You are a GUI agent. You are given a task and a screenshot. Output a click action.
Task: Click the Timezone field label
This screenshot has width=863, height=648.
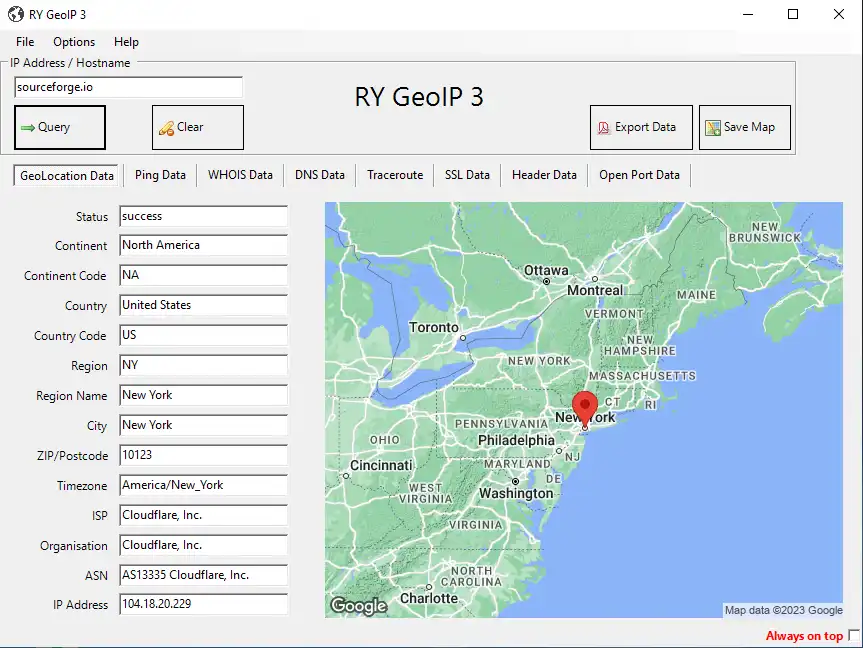pos(82,486)
